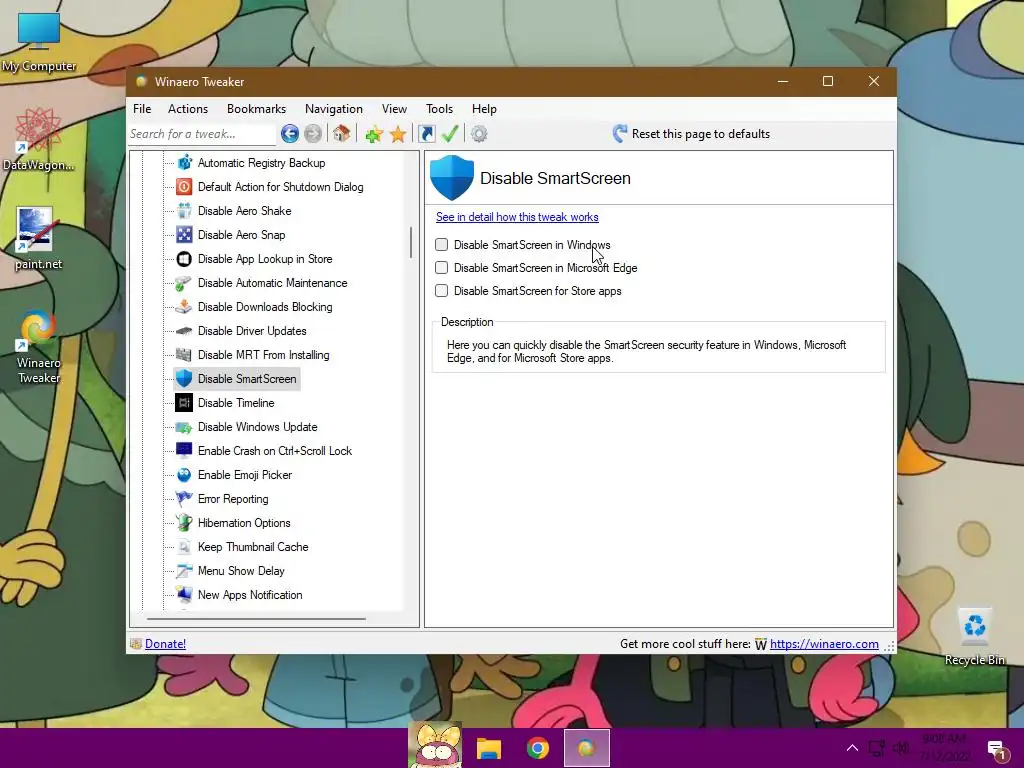Click Disable MRT From Installing icon
This screenshot has height=768, width=1024.
tap(184, 355)
